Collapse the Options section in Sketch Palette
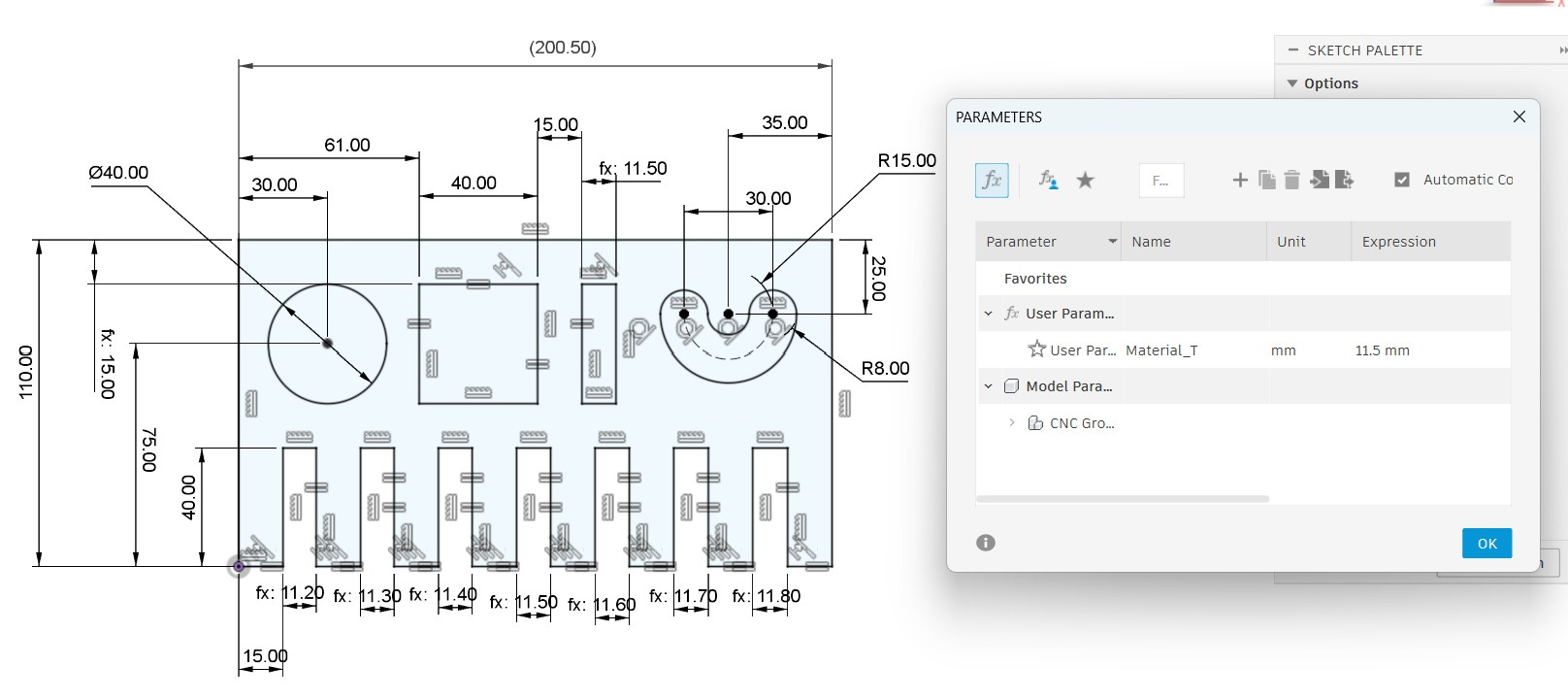 (x=1292, y=83)
